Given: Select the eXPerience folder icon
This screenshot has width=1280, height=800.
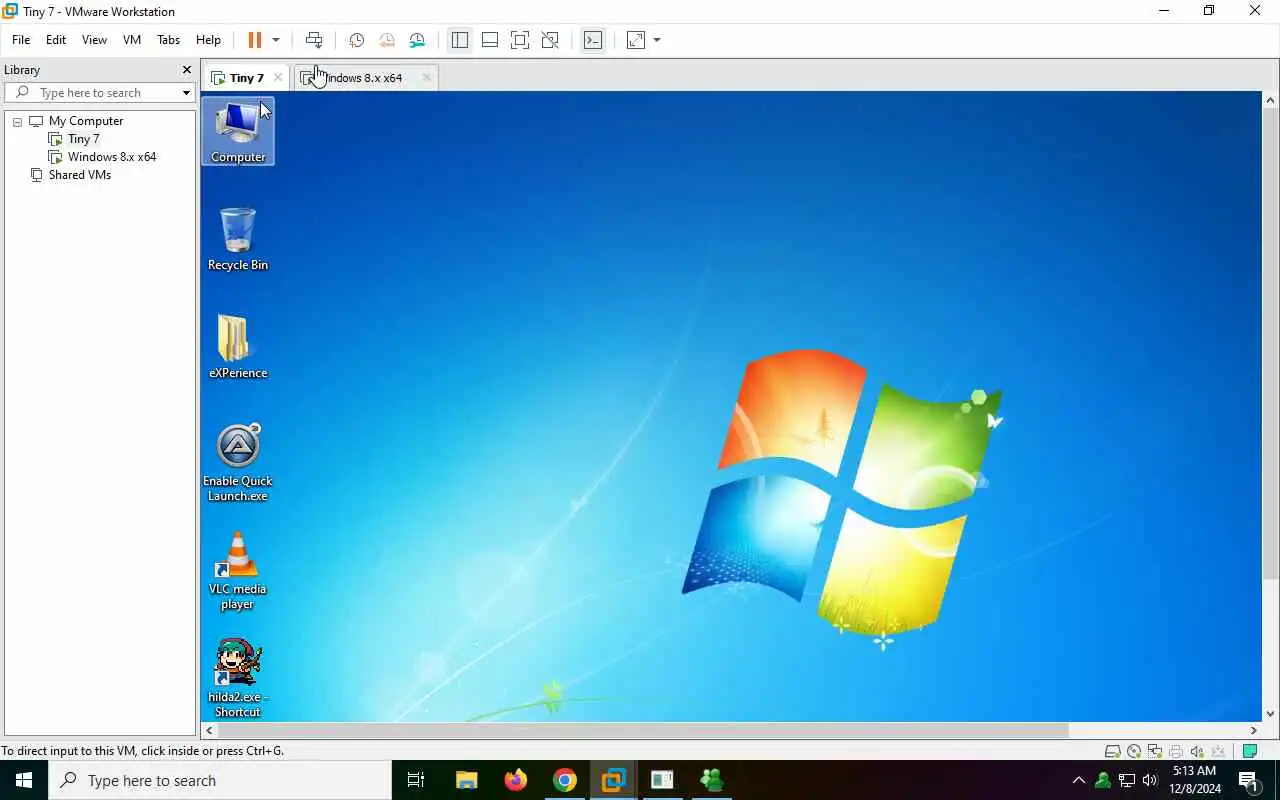Looking at the screenshot, I should (238, 347).
